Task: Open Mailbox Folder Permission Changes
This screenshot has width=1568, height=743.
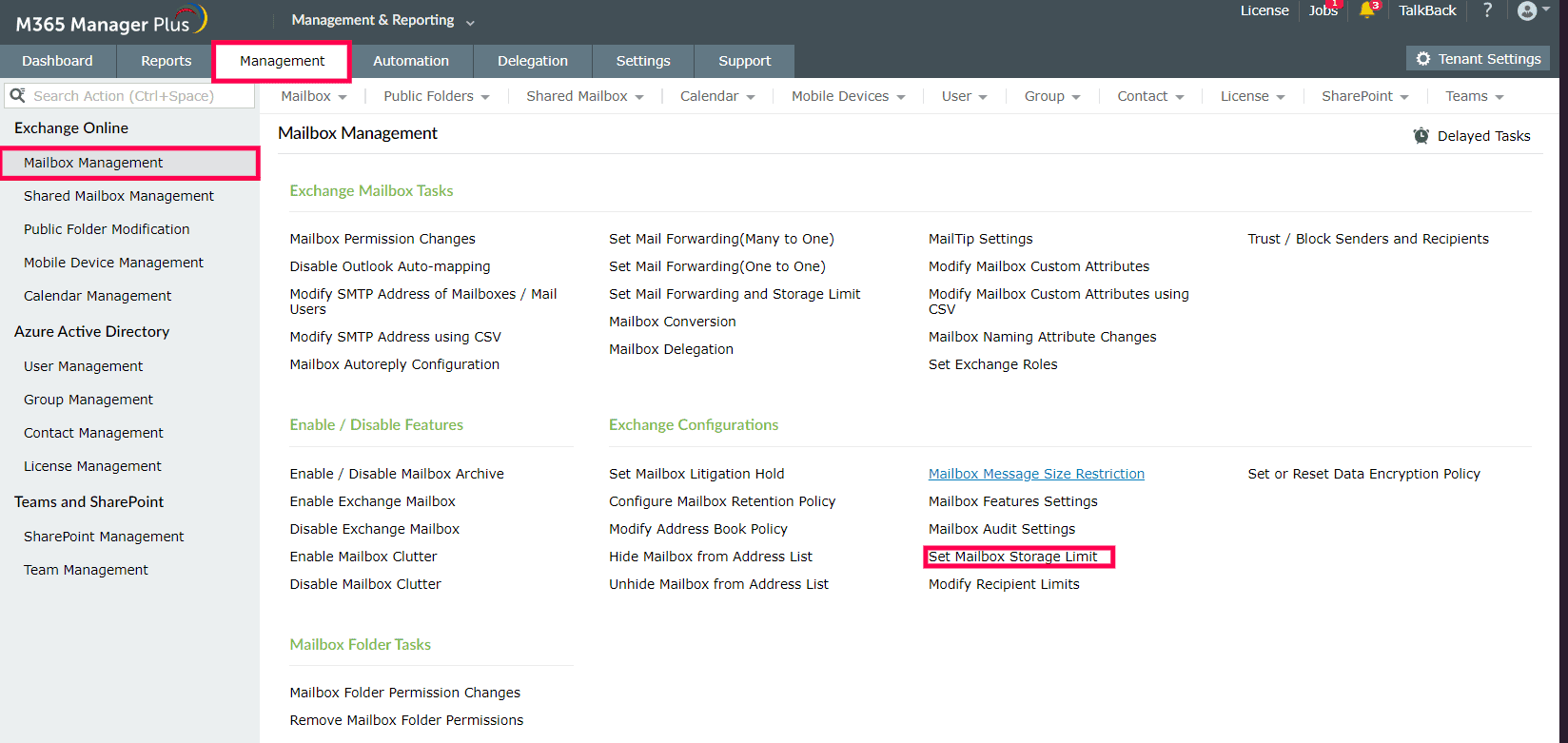Action: (x=405, y=693)
